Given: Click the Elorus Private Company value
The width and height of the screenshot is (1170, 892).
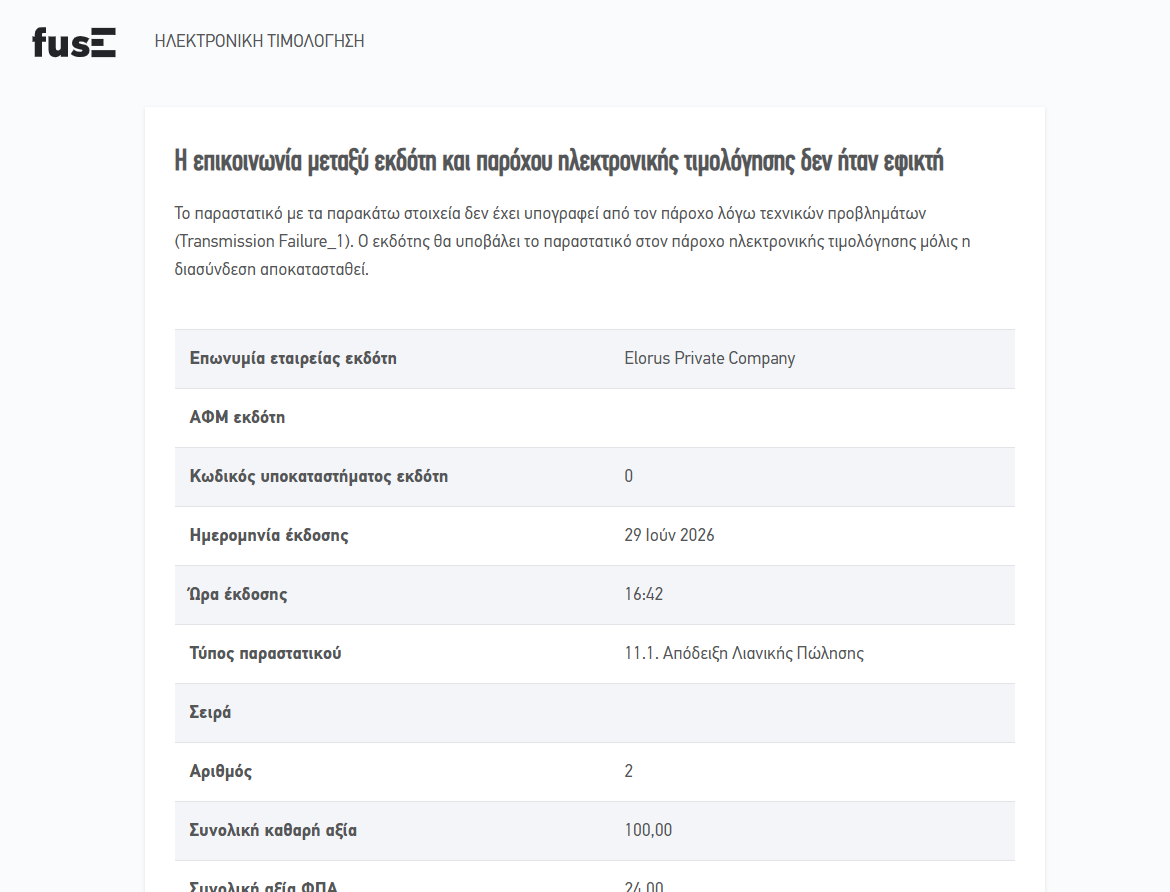Looking at the screenshot, I should [x=710, y=358].
